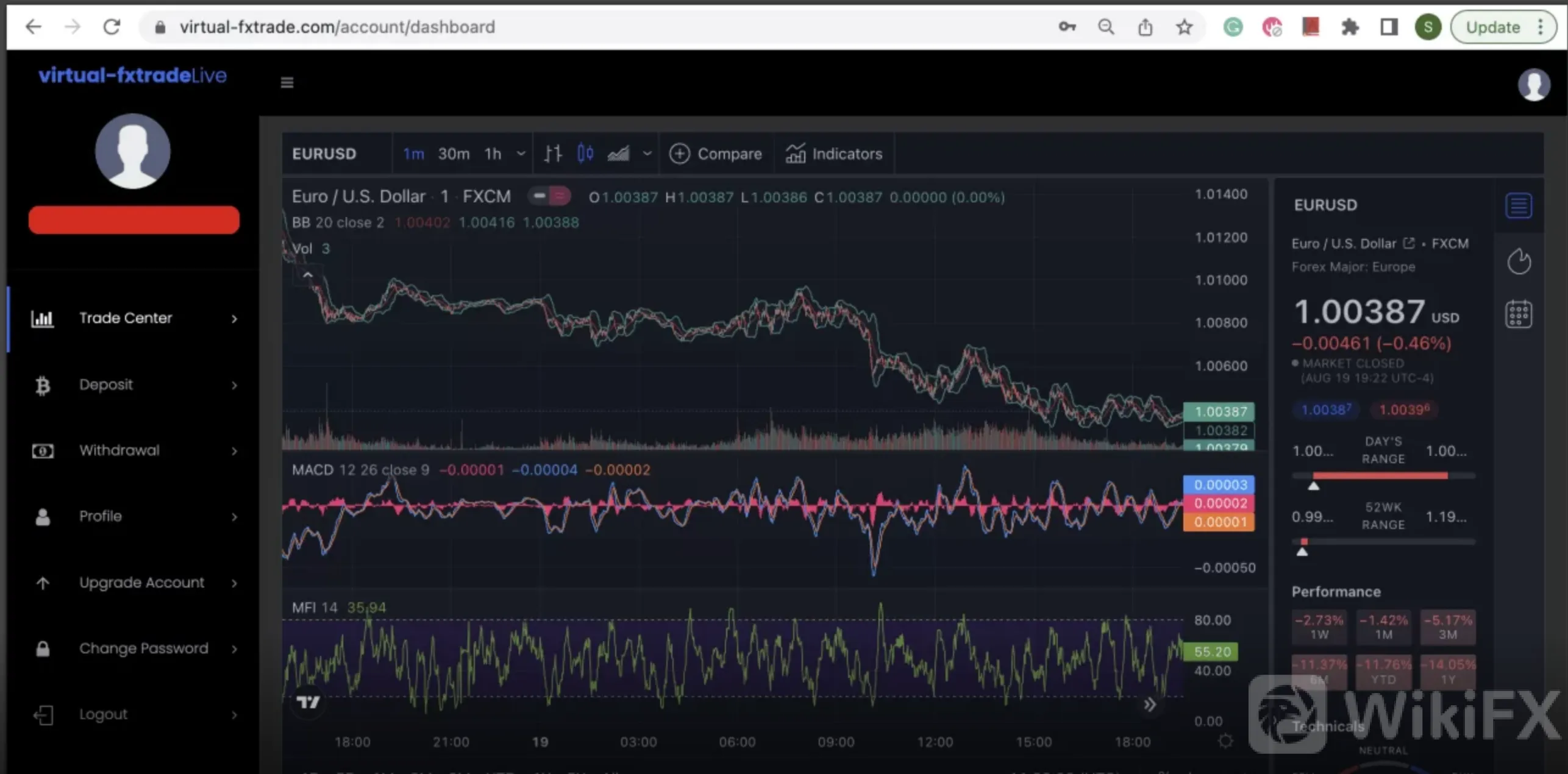
Task: Click the 1.00387 current price label on axis
Action: [x=1219, y=411]
